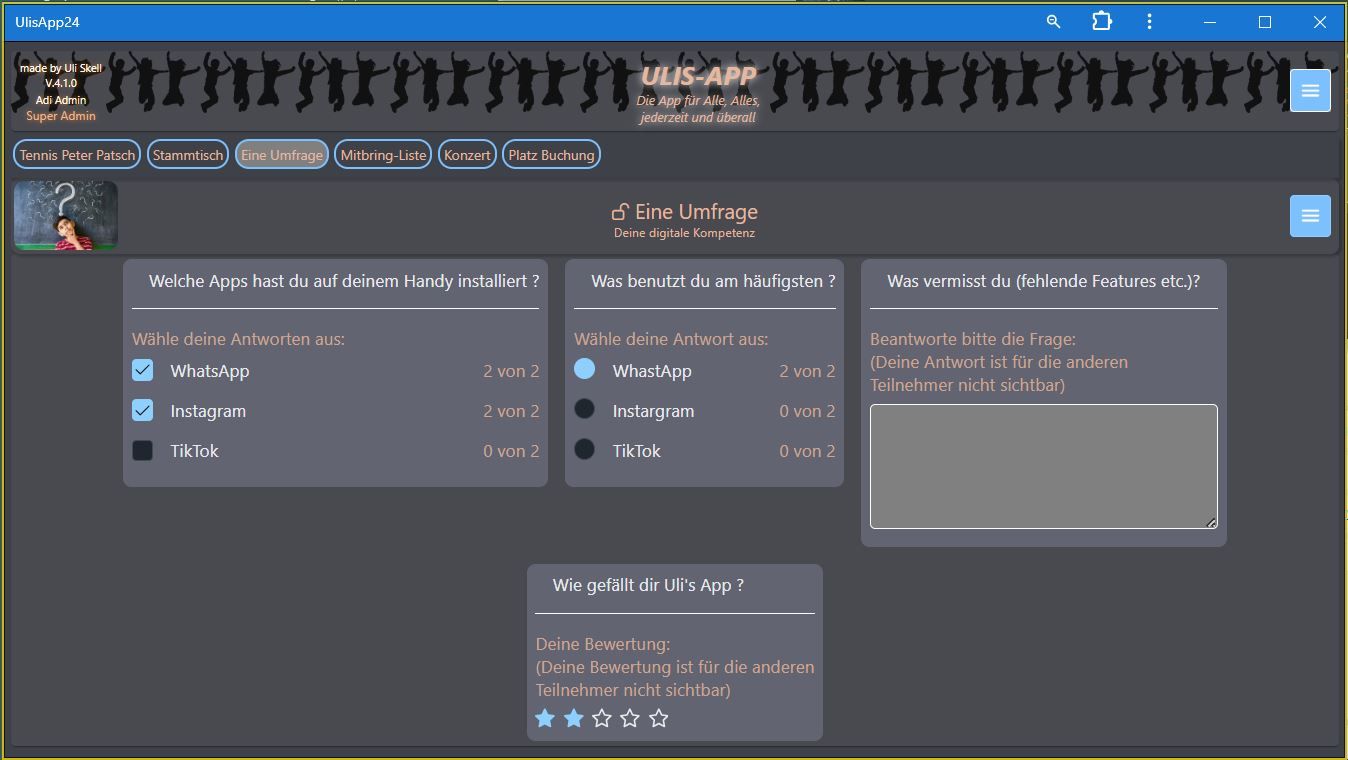Choose TikTok as most used app
1348x760 pixels.
585,450
